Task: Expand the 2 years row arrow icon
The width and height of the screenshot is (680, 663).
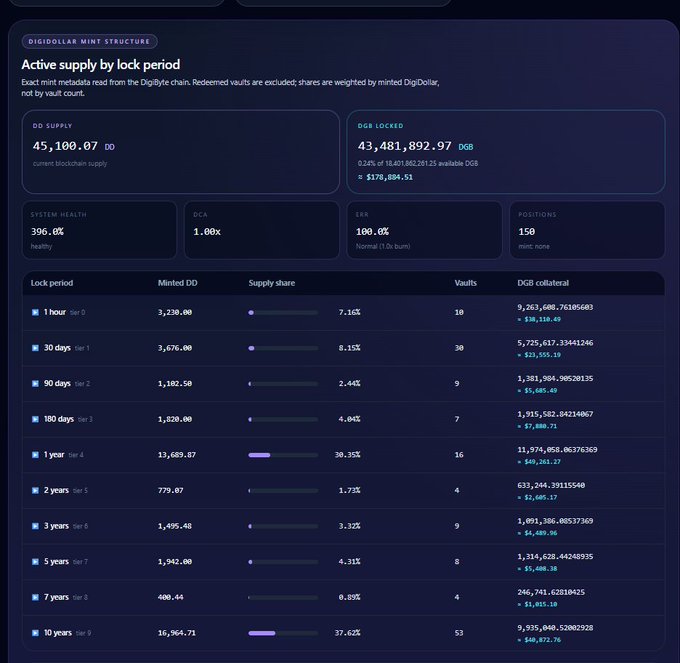Action: point(35,490)
